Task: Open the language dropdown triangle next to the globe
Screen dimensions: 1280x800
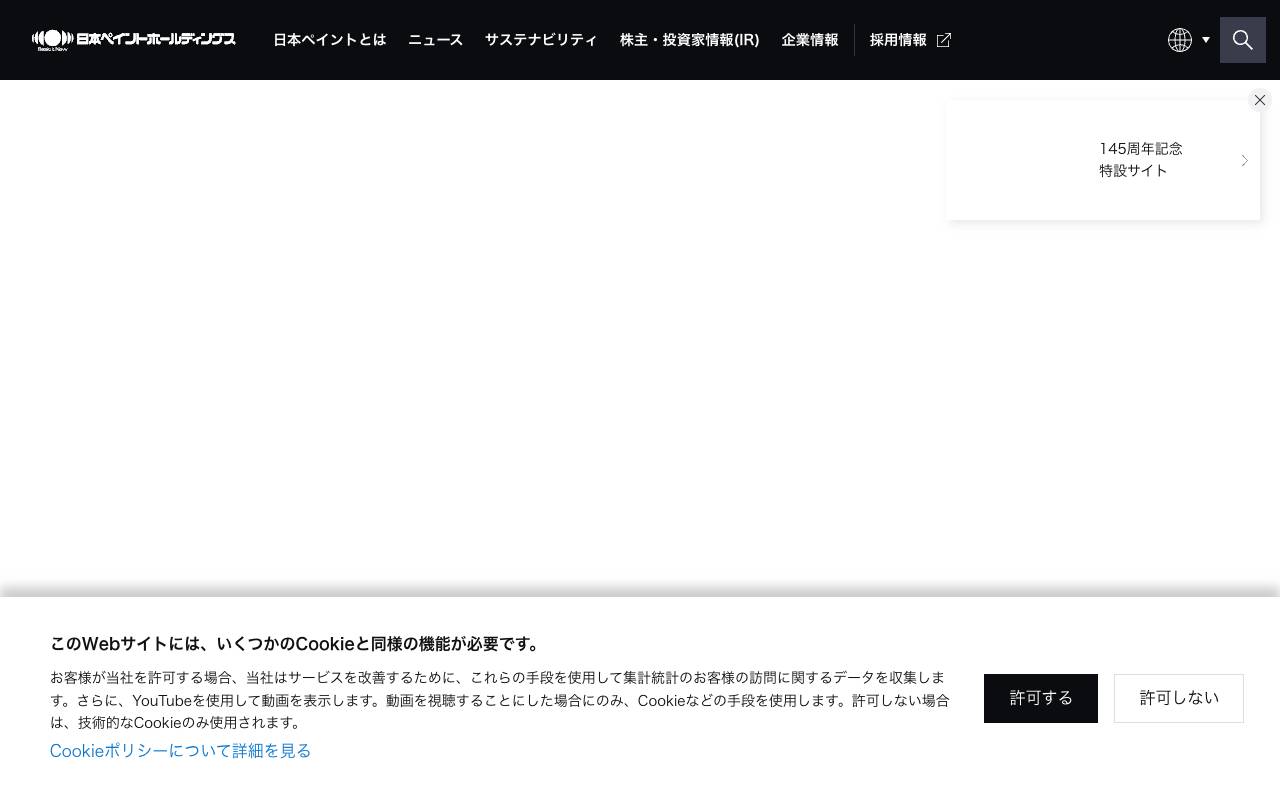Action: point(1206,40)
